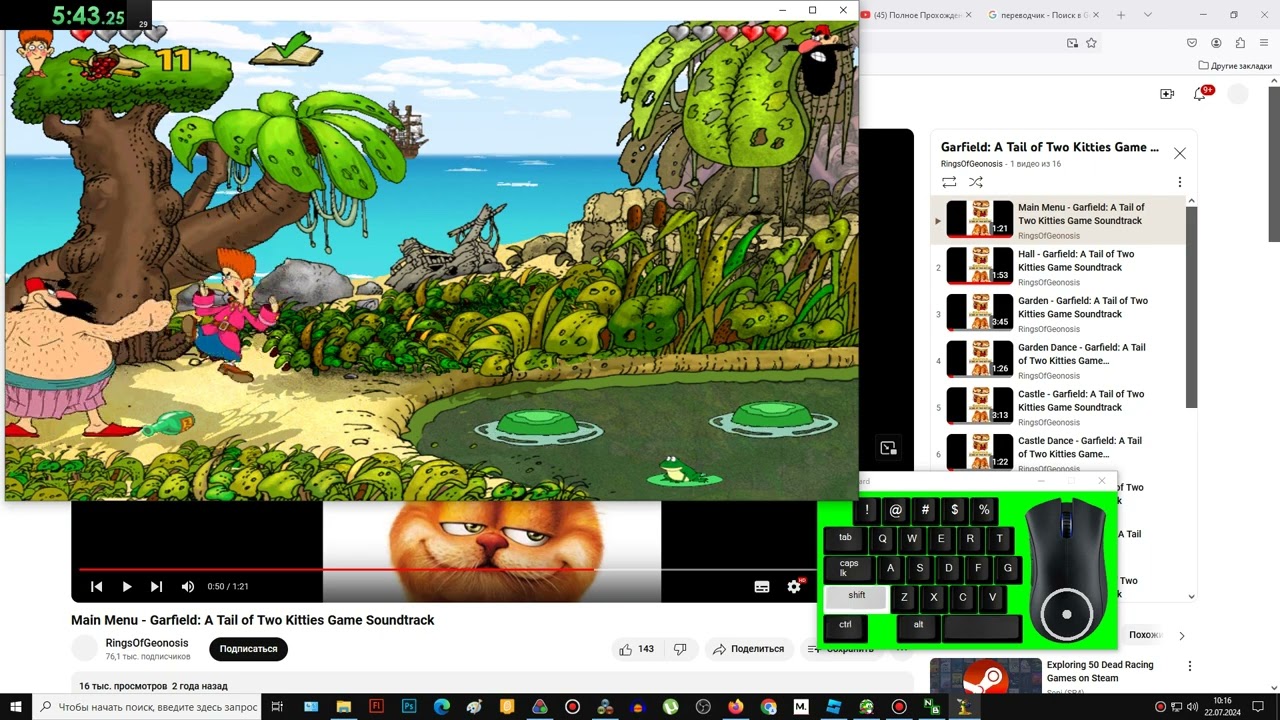Expand the miniplayer icon on the video
The width and height of the screenshot is (1280, 720).
[x=888, y=448]
